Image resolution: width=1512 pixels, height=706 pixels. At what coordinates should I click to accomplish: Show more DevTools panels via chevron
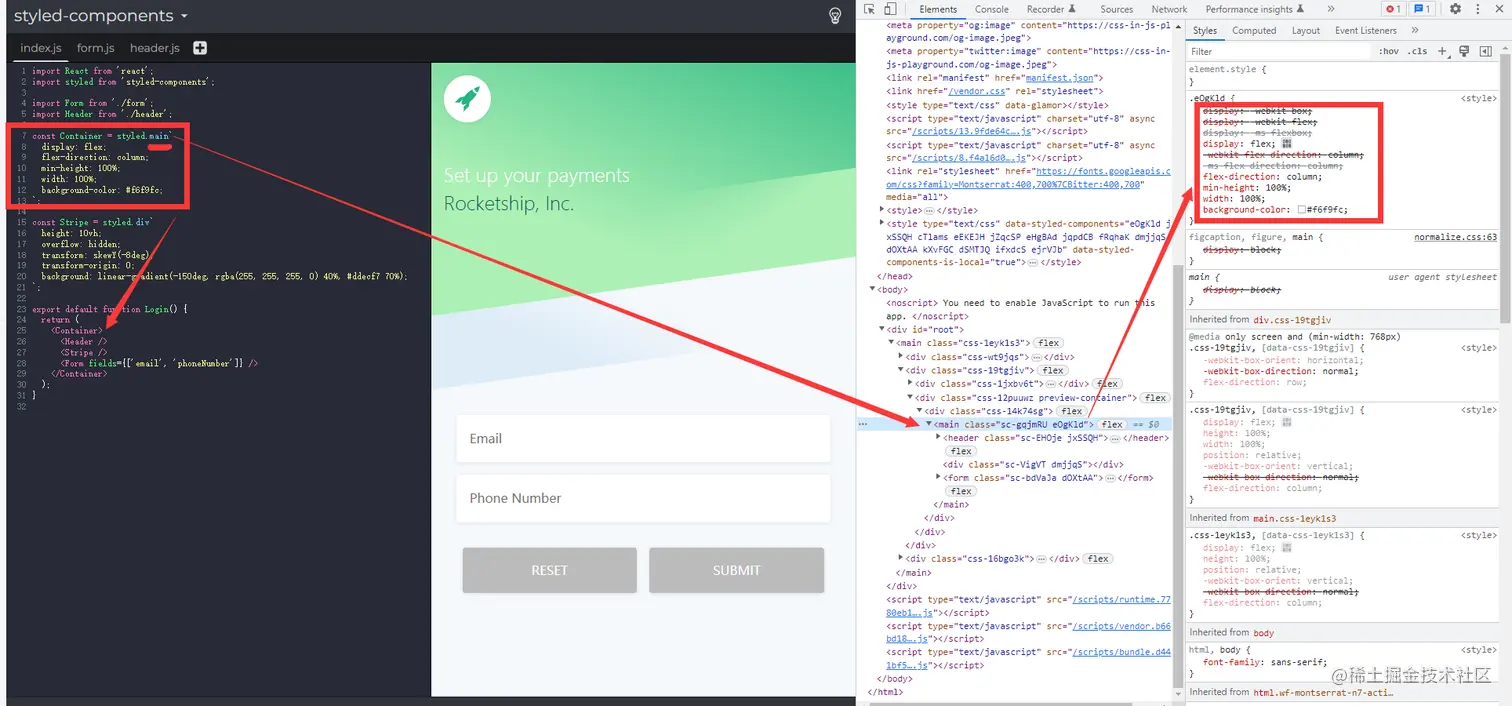coord(1330,9)
